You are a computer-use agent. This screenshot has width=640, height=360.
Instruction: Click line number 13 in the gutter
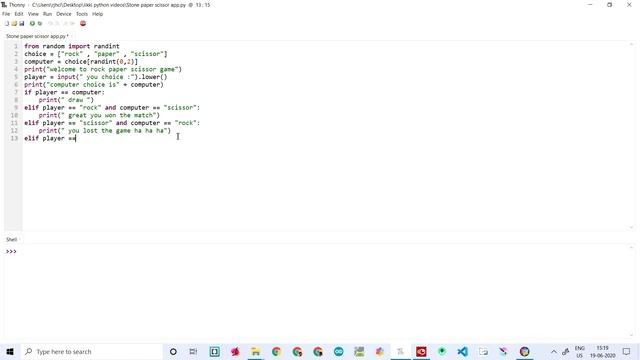[14, 138]
